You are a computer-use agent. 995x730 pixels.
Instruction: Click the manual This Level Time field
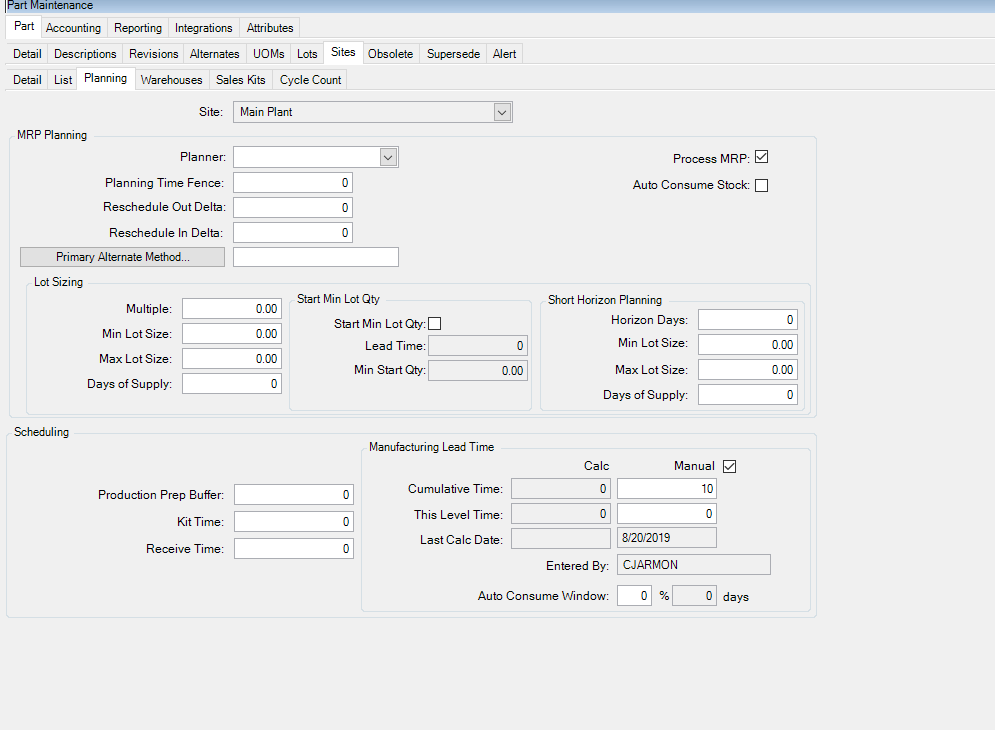pyautogui.click(x=667, y=514)
